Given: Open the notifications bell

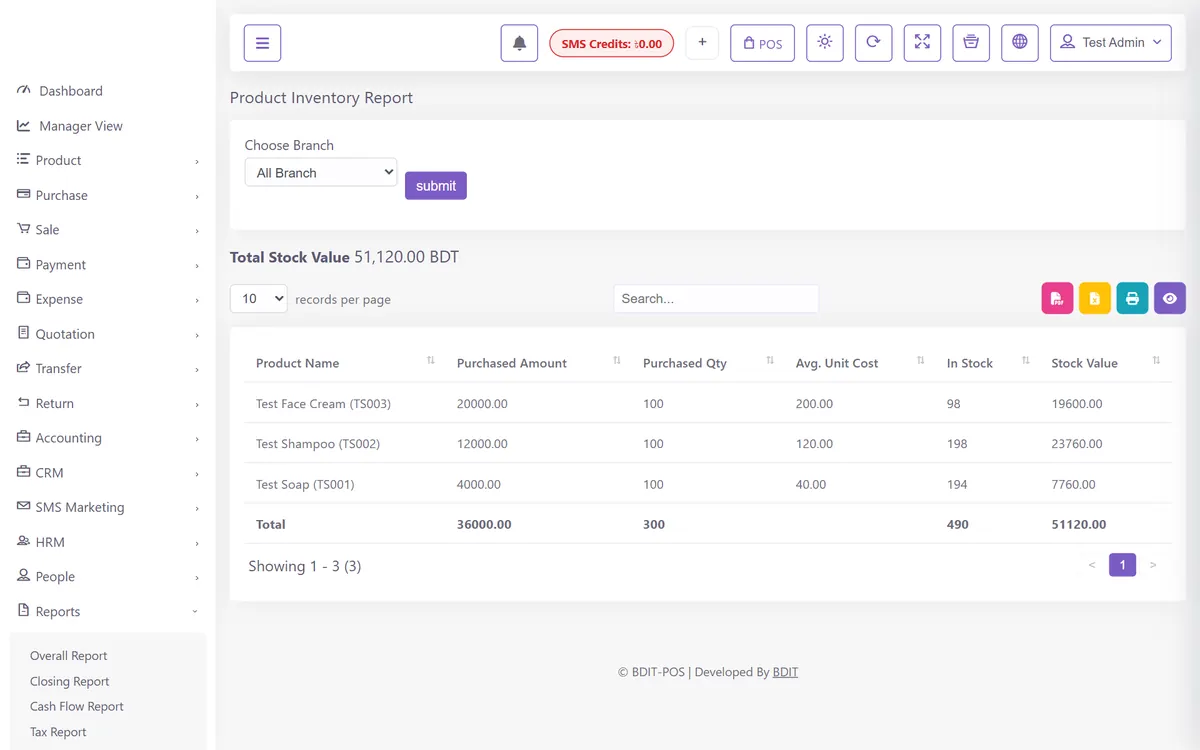Looking at the screenshot, I should (519, 43).
